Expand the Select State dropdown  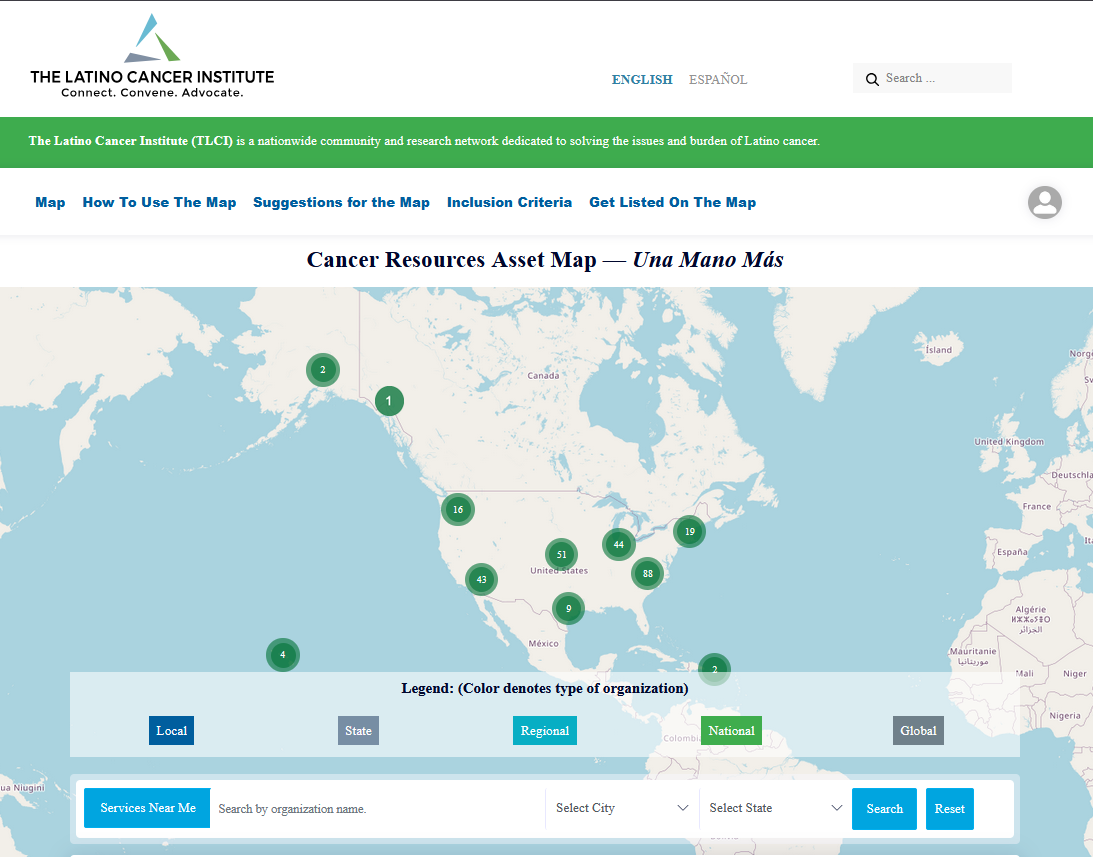coord(775,807)
